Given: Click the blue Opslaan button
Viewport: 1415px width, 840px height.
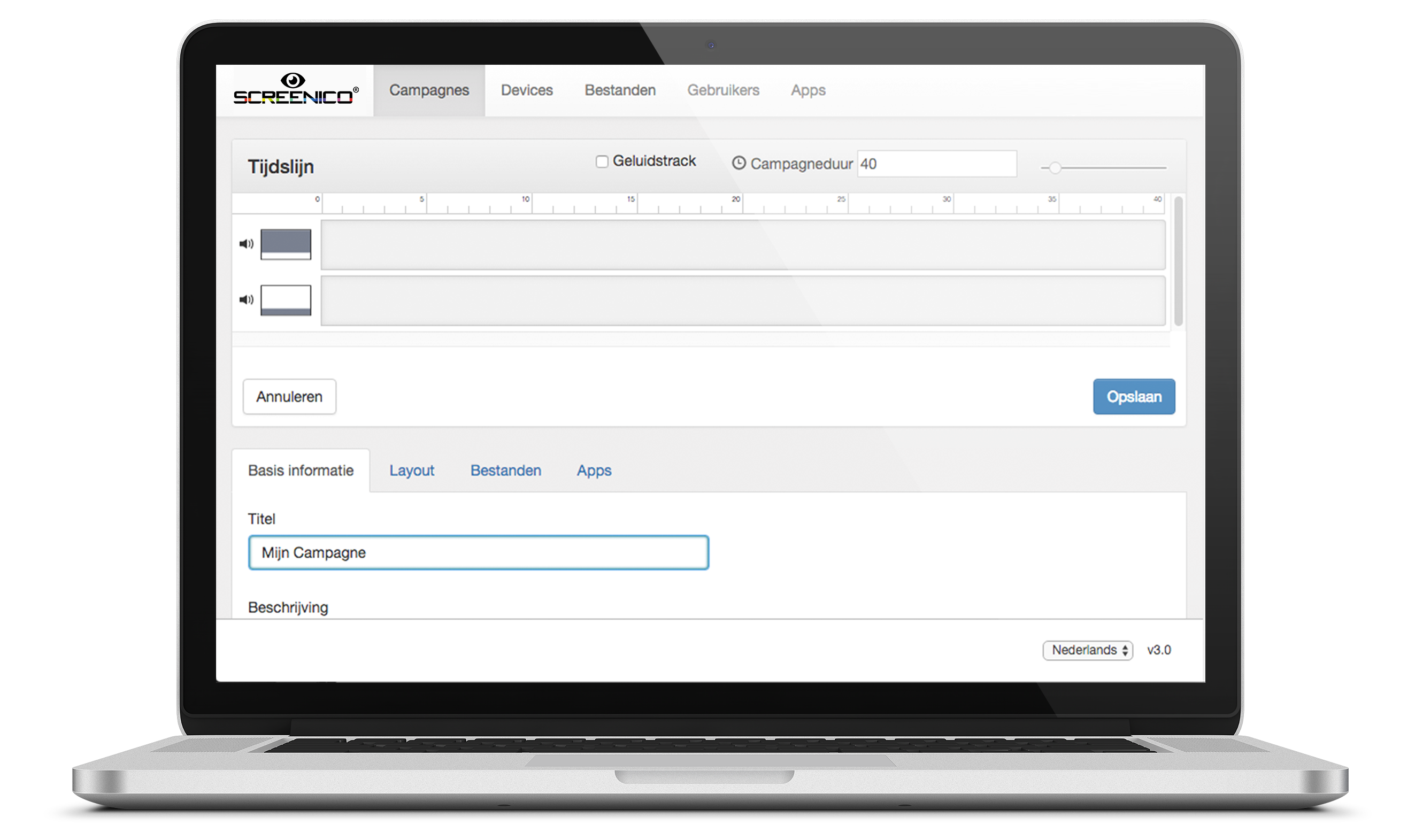Looking at the screenshot, I should 1134,397.
